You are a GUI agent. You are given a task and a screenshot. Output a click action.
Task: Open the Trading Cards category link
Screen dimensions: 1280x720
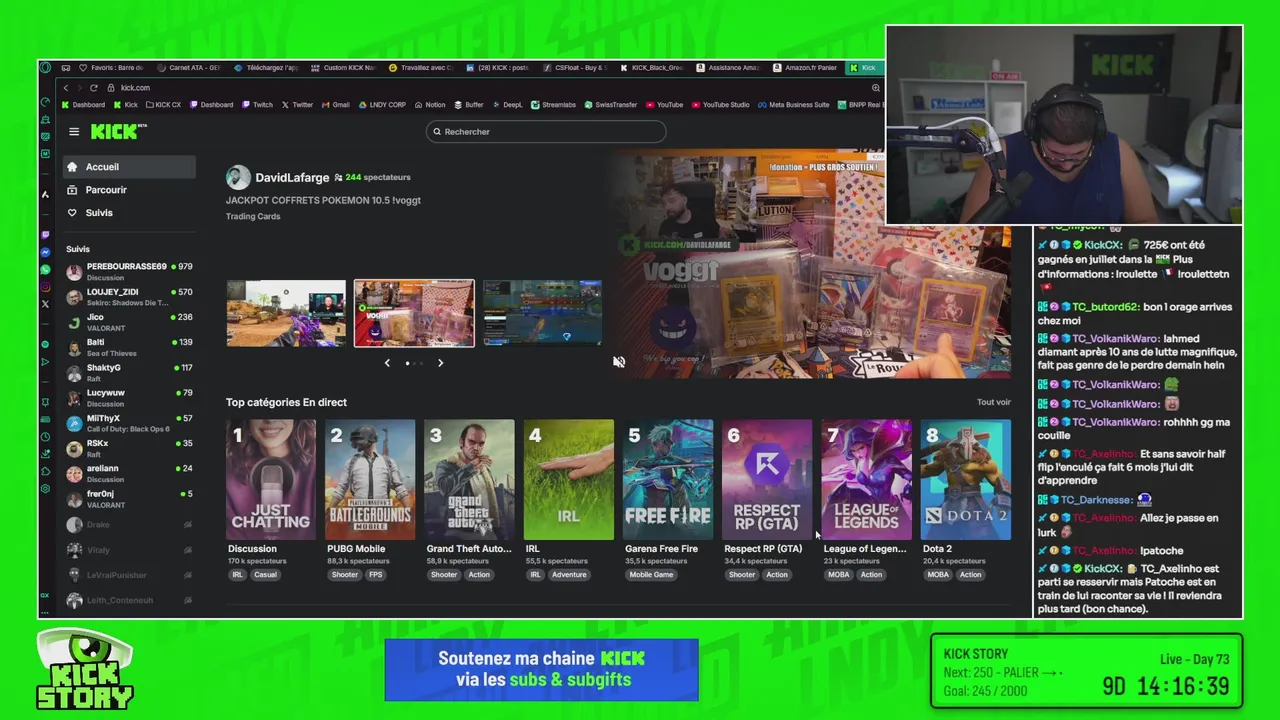(253, 216)
